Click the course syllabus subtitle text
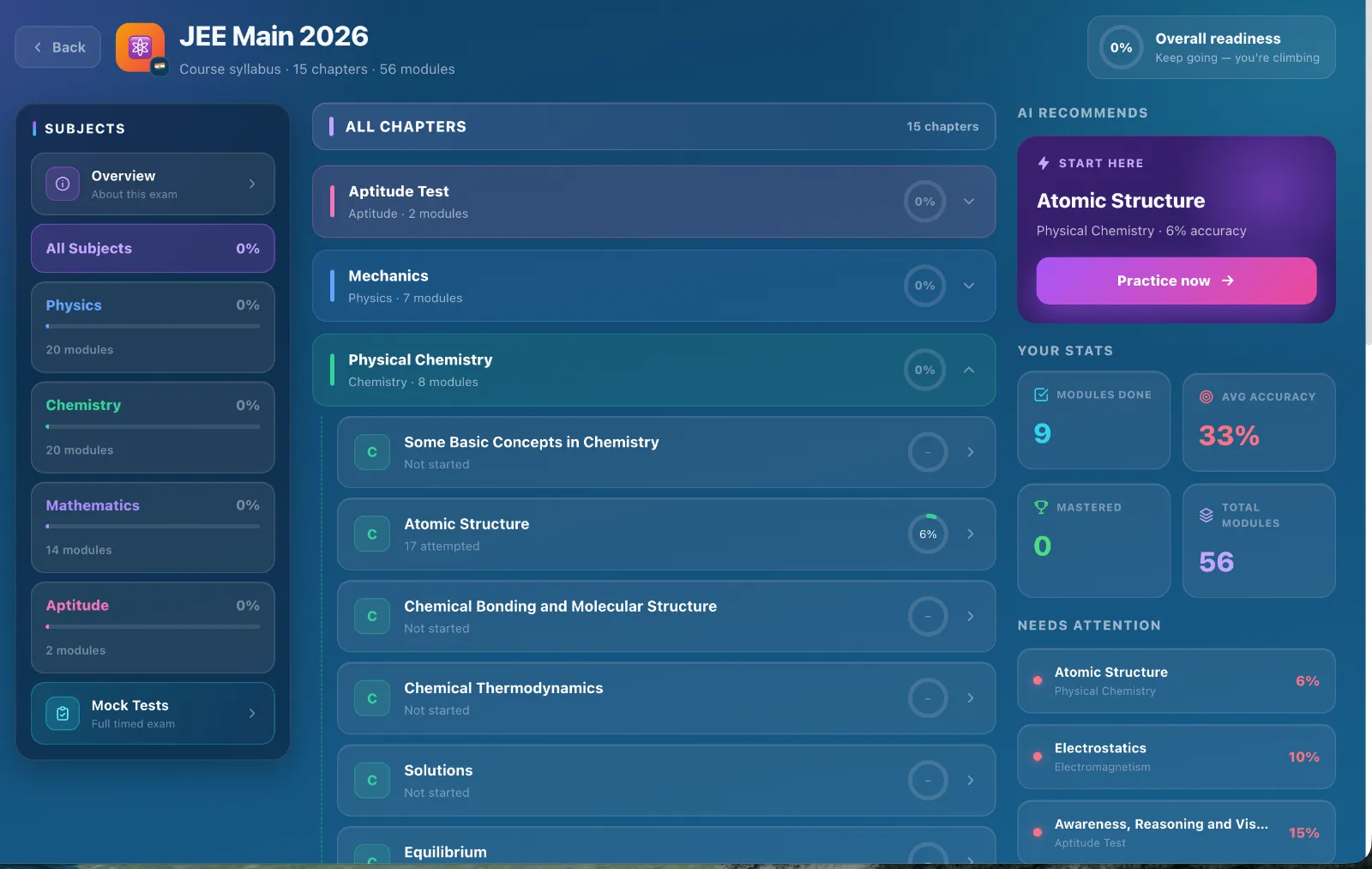 (x=317, y=69)
